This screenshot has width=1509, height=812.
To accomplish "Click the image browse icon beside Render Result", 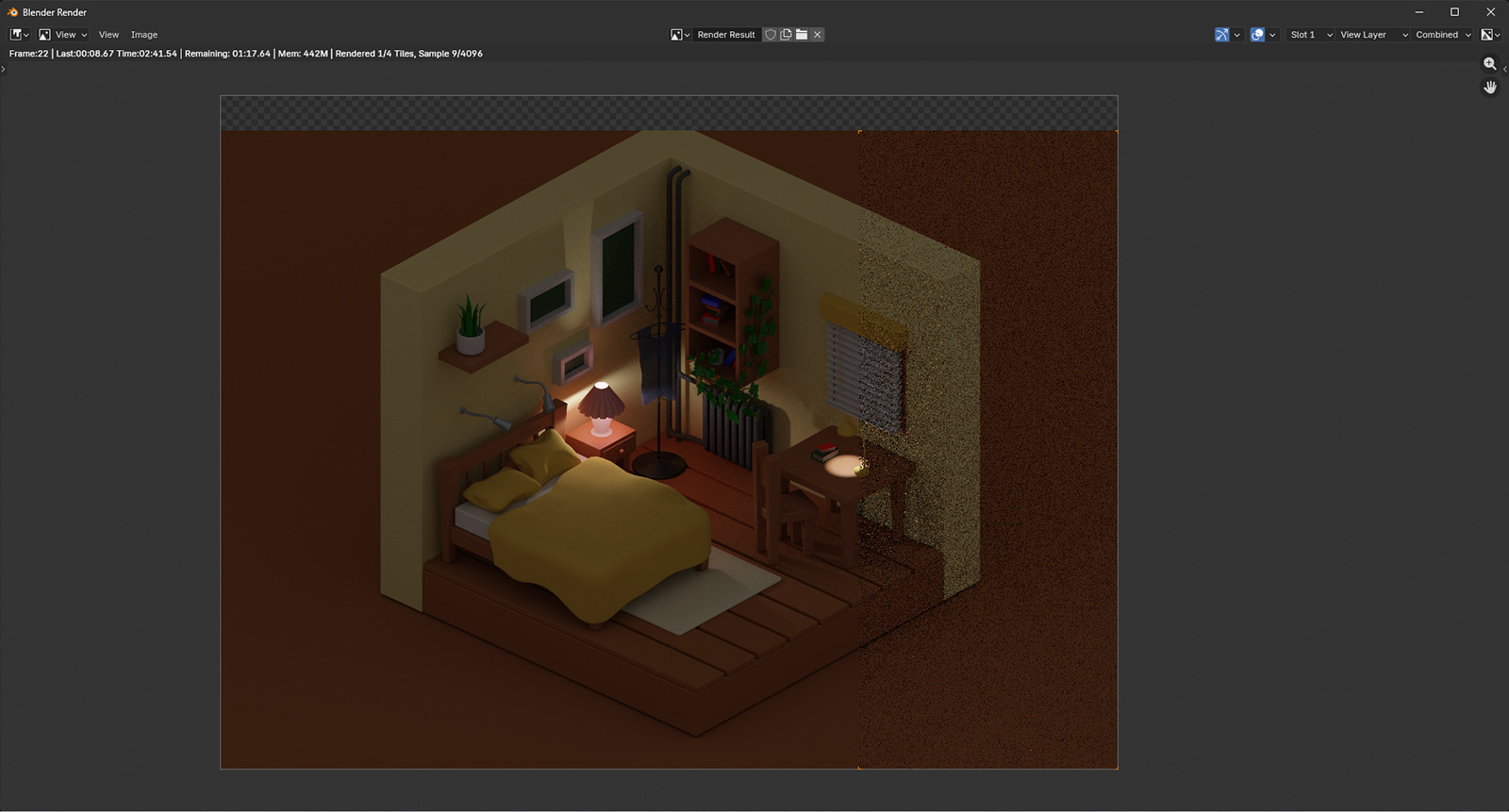I will 680,35.
